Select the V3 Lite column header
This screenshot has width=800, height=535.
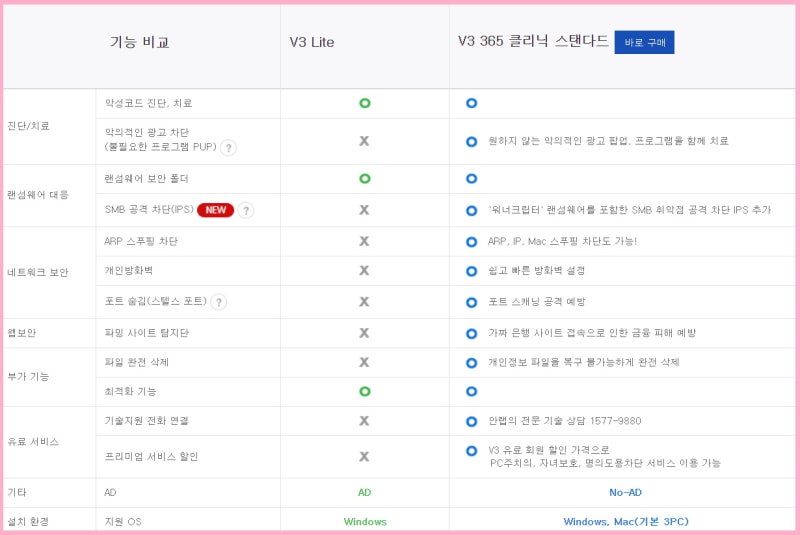(312, 42)
